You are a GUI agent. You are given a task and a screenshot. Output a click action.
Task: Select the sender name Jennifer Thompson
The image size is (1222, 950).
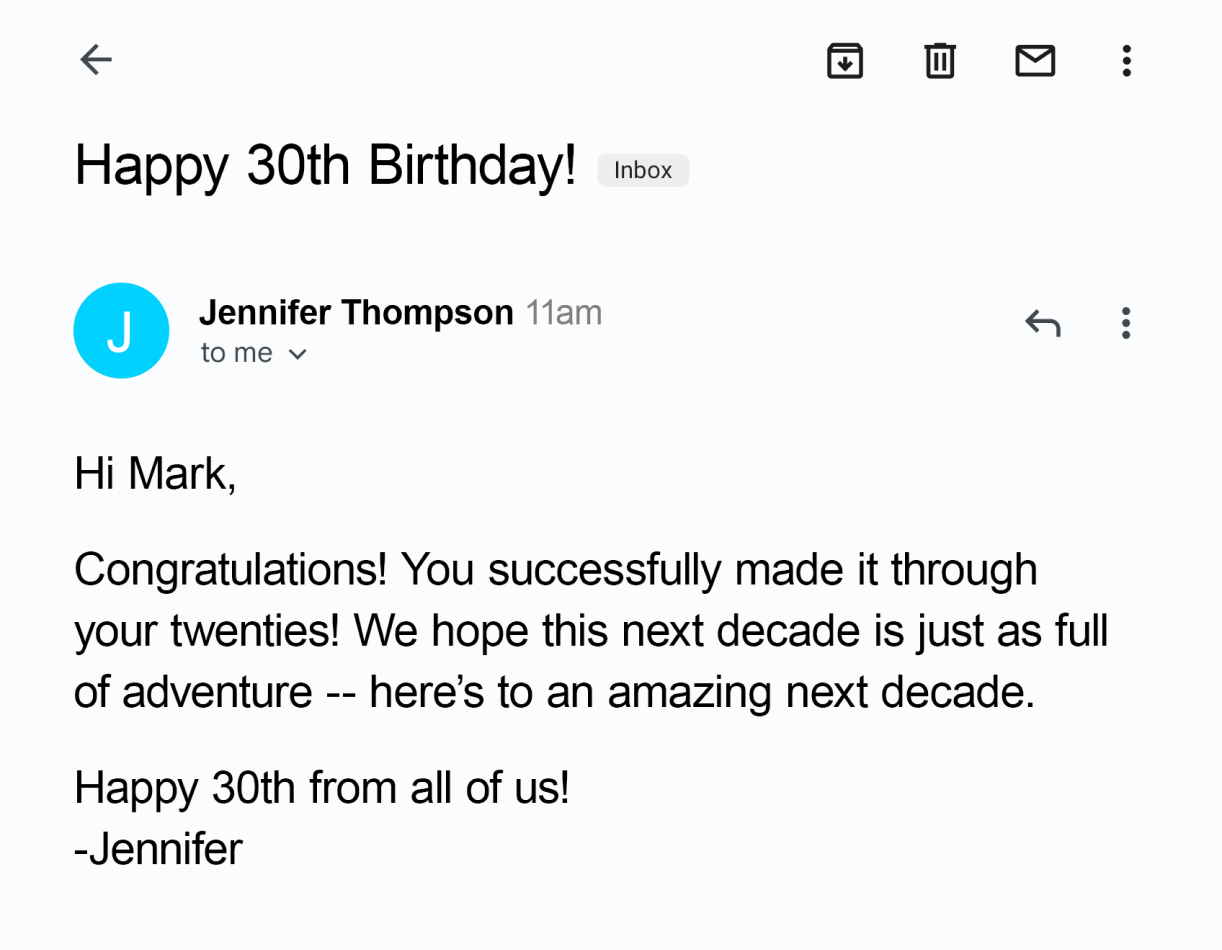356,313
